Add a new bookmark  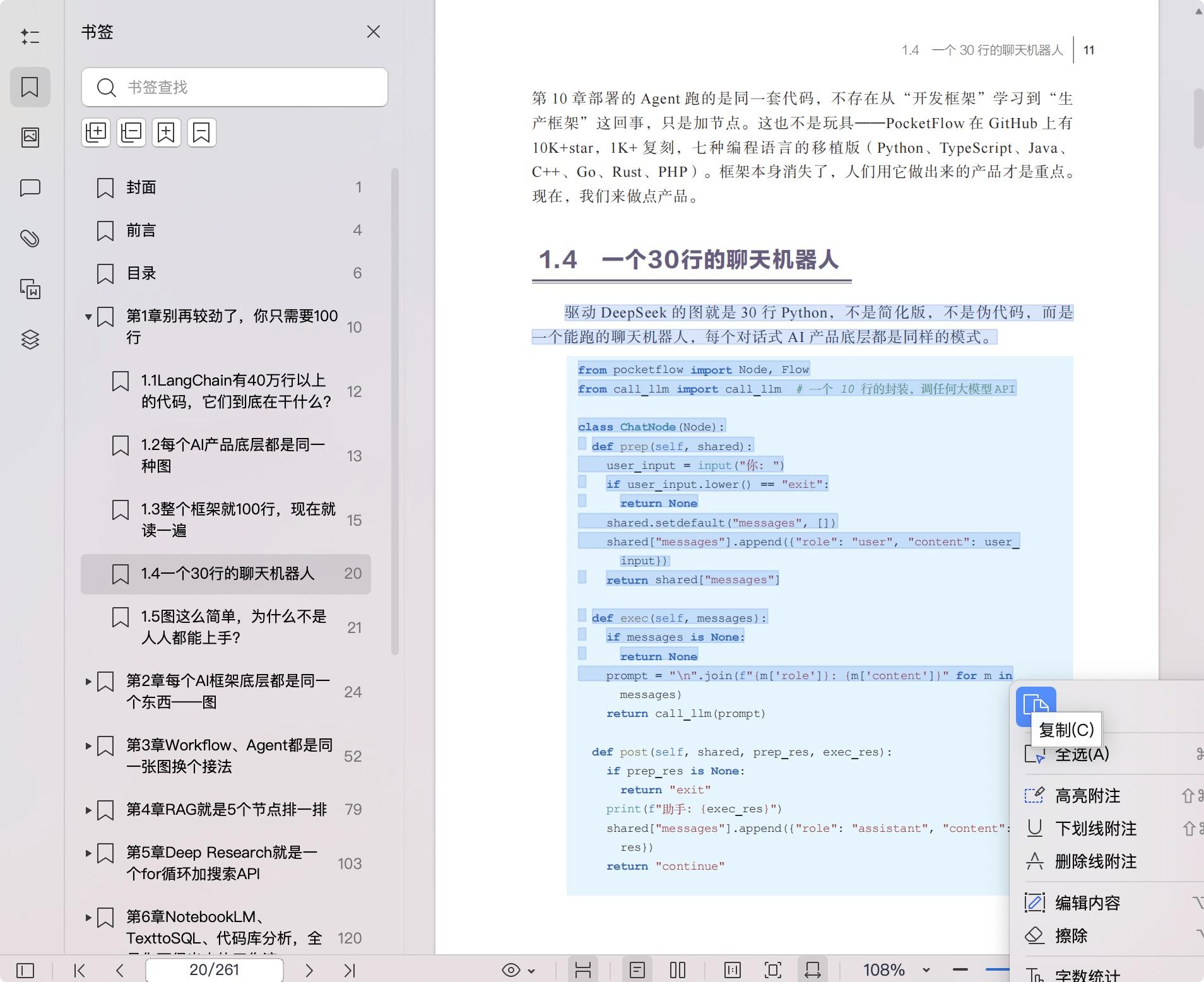tap(166, 133)
